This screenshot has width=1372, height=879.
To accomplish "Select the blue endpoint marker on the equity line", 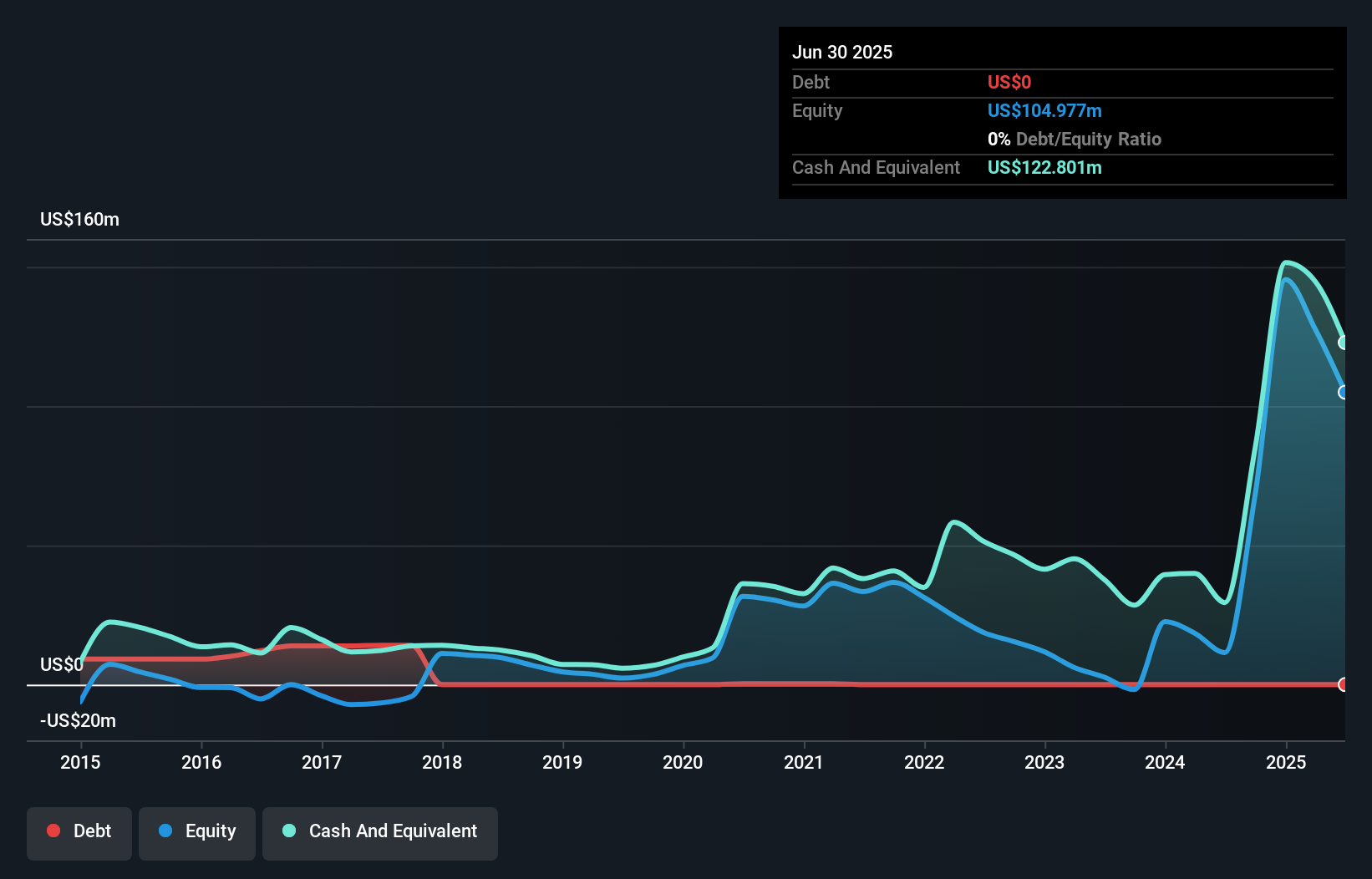I will tap(1344, 391).
